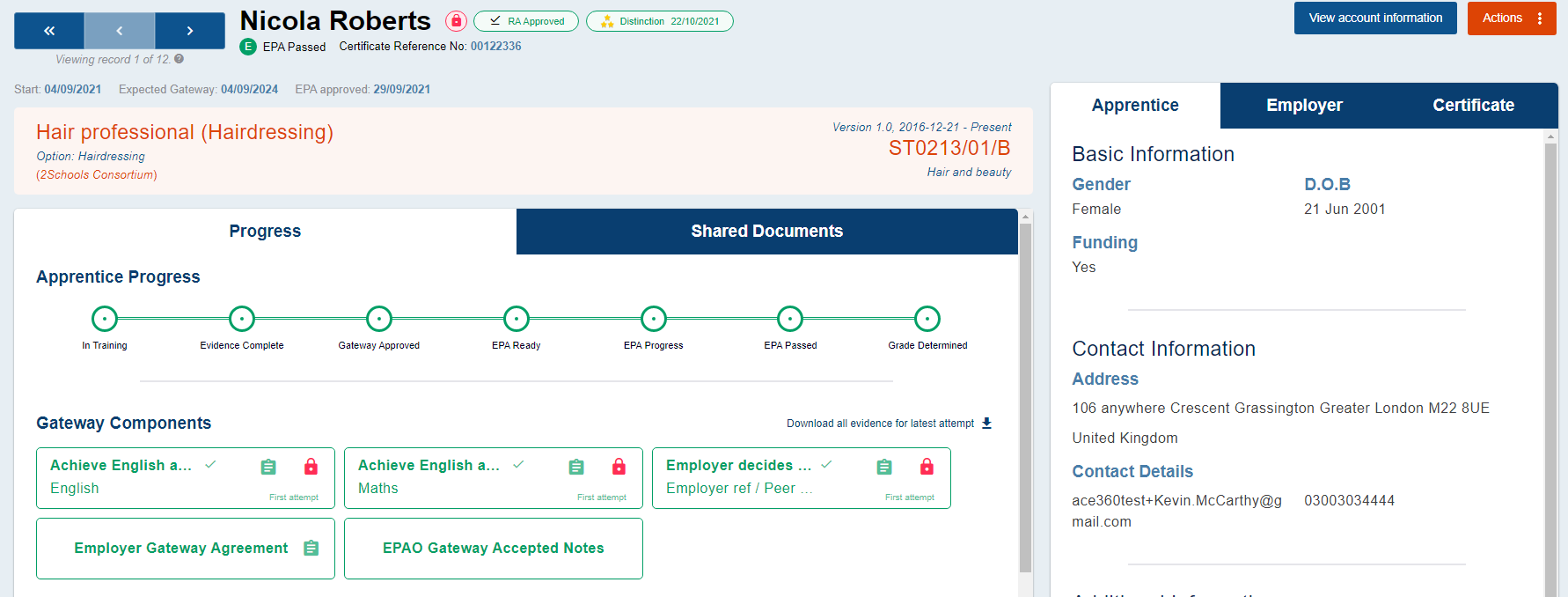Click address line 106 anywhere Crescent

click(x=1280, y=408)
